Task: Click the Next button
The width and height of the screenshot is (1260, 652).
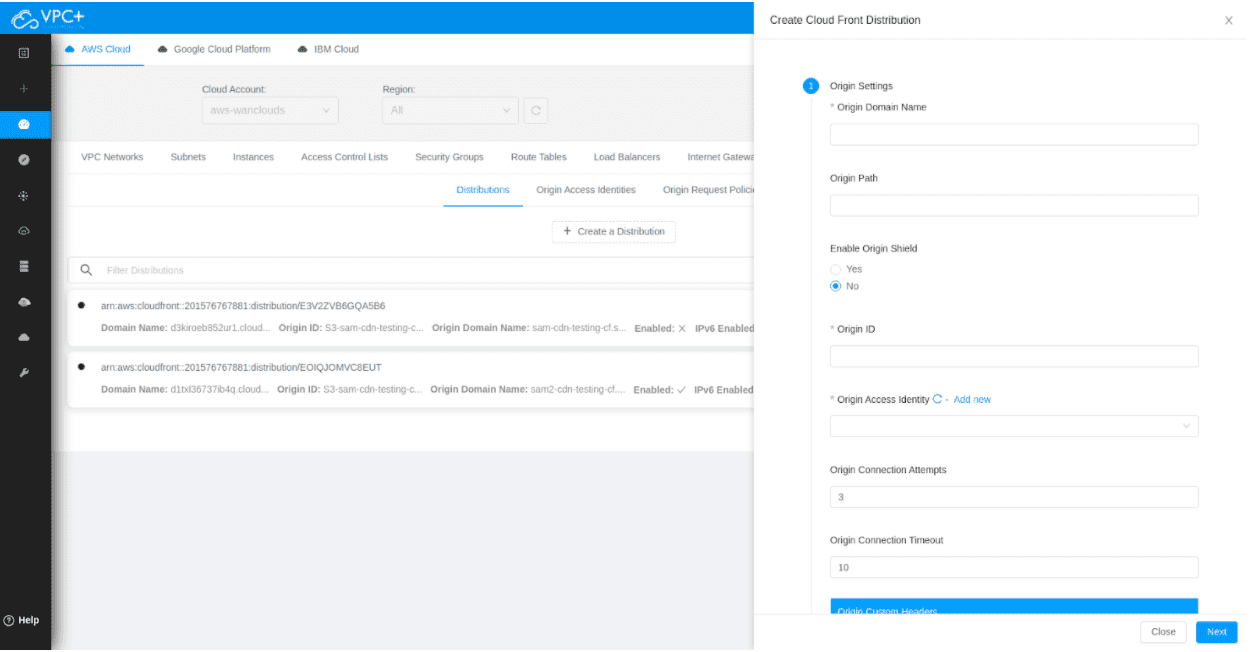Action: coord(1216,632)
